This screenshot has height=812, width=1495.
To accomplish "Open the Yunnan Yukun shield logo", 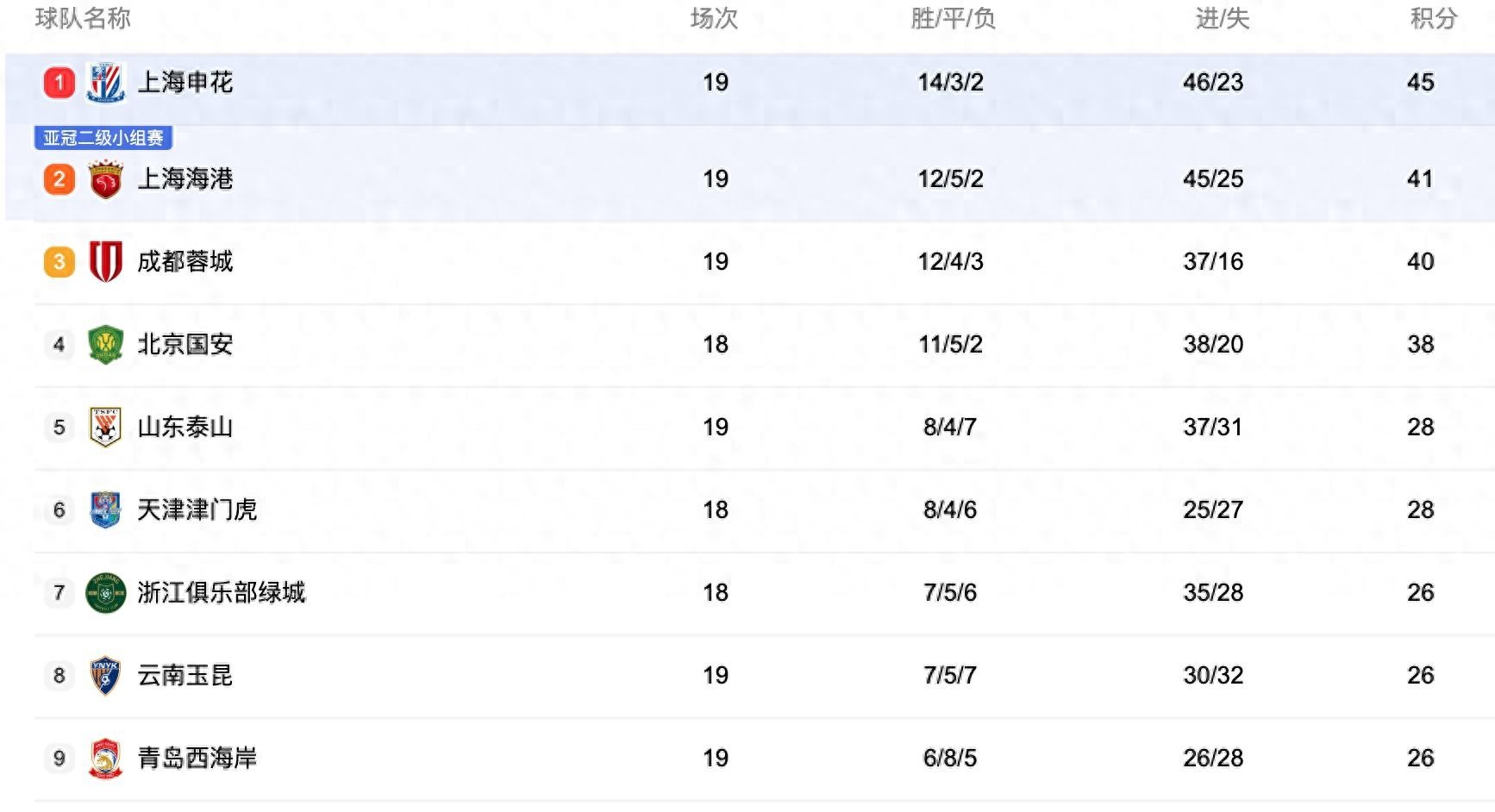I will coord(106,675).
